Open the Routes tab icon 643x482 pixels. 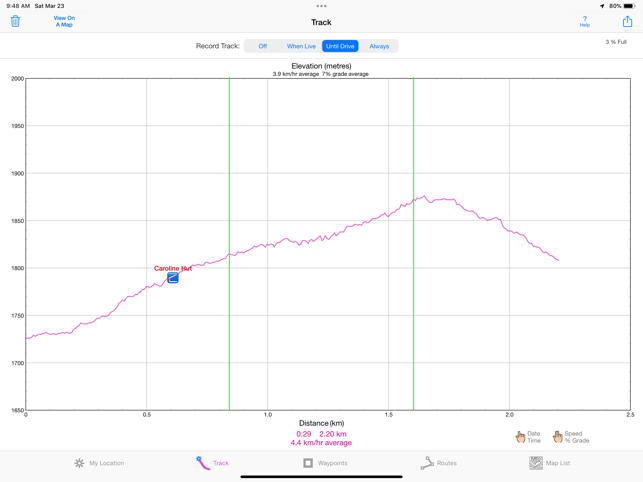(427, 463)
